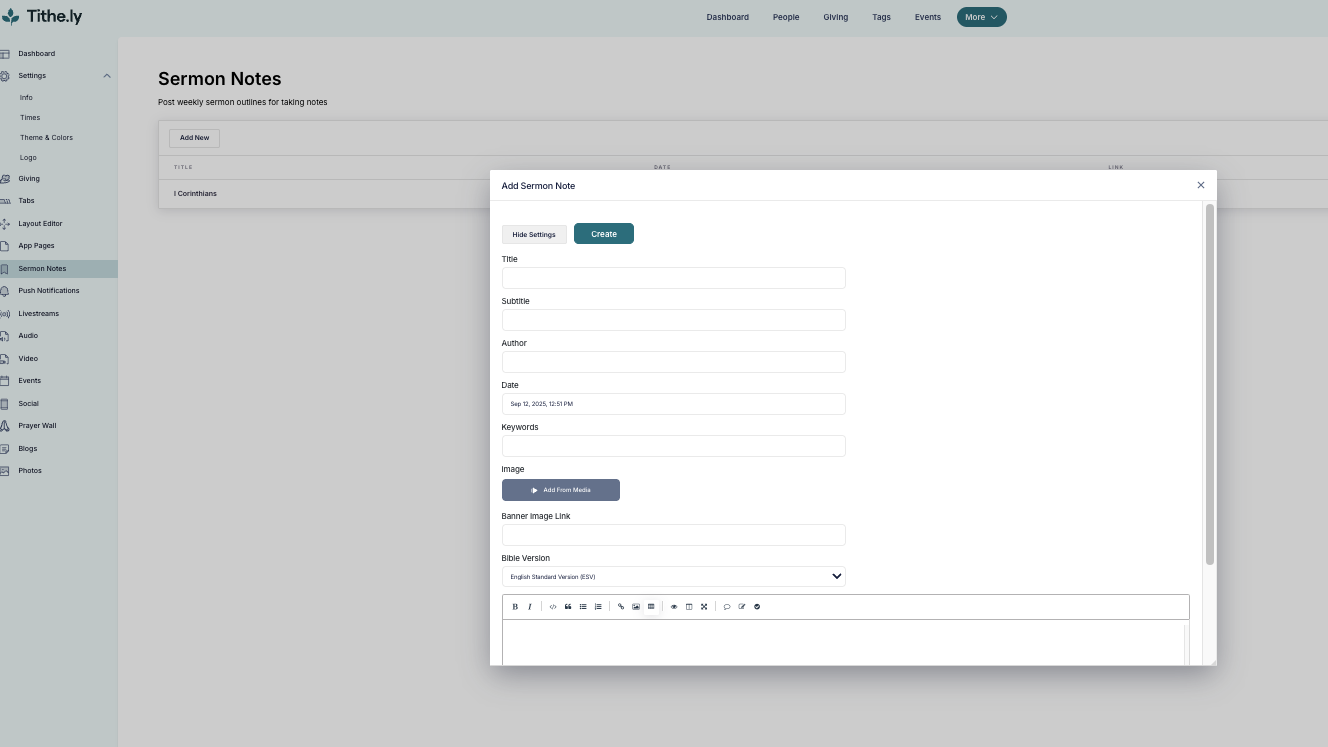Open the Bible Version dropdown
The image size is (1328, 747).
click(673, 576)
